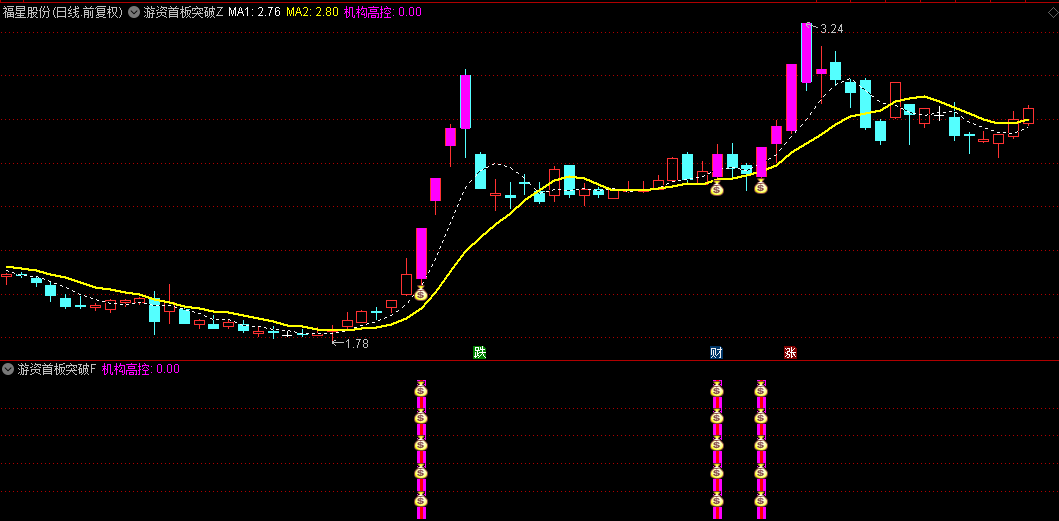
Task: Click bottom money bag in leftmost lower-panel column
Action: click(x=421, y=499)
